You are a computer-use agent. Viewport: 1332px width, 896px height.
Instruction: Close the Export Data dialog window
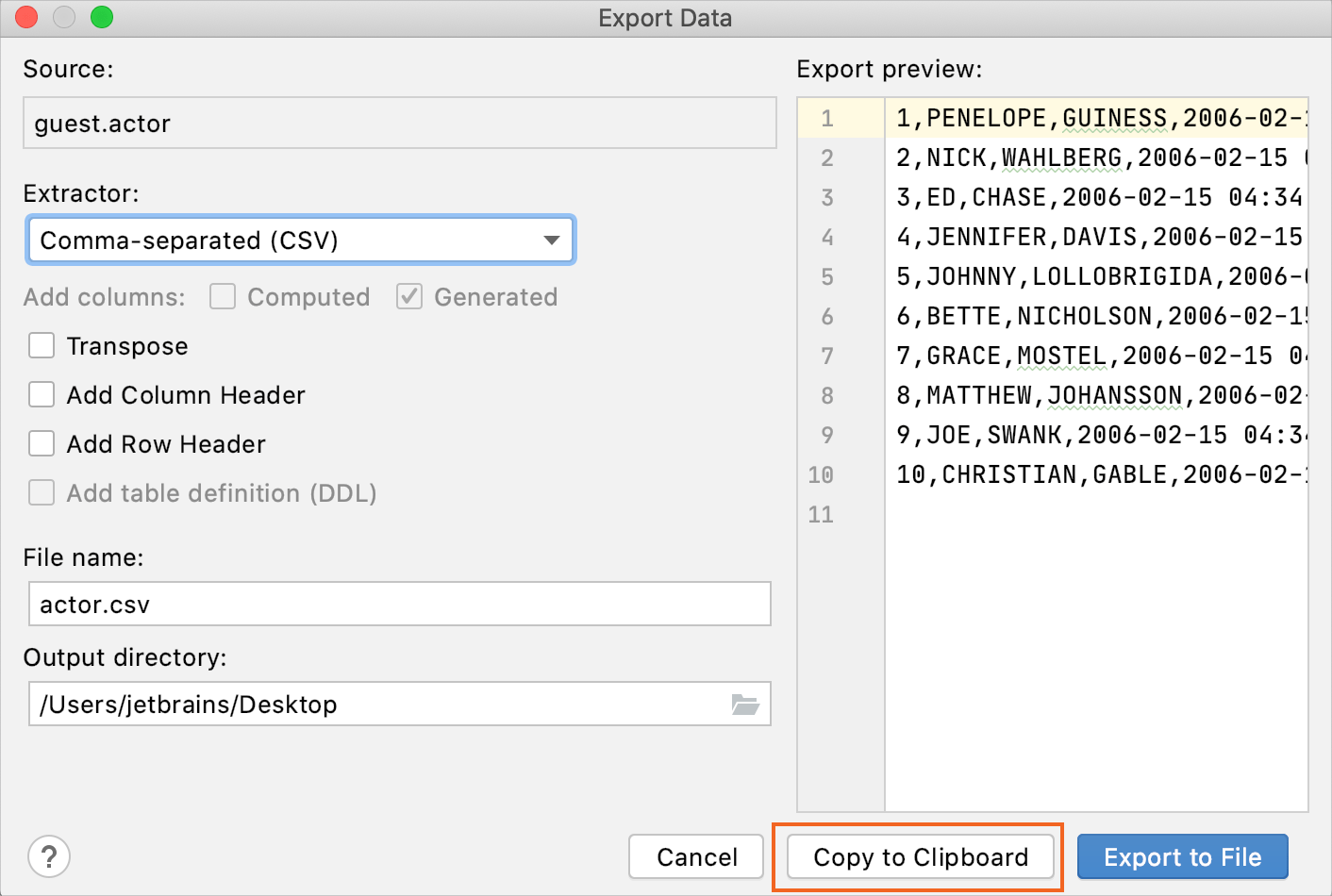[26, 17]
